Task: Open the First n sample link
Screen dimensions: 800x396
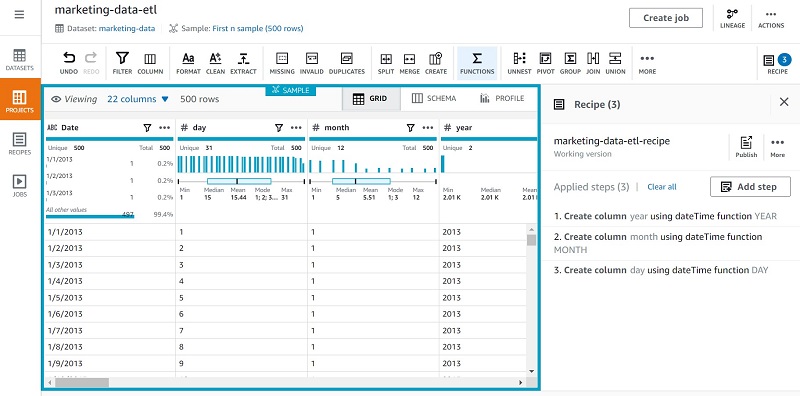Action: coord(258,29)
